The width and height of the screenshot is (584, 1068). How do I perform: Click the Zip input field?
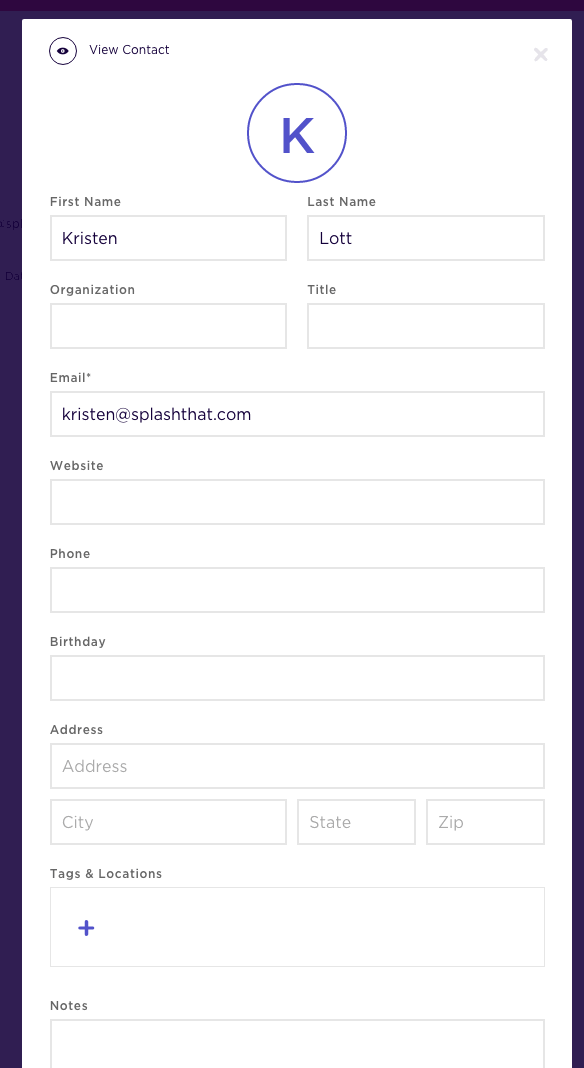pos(485,821)
